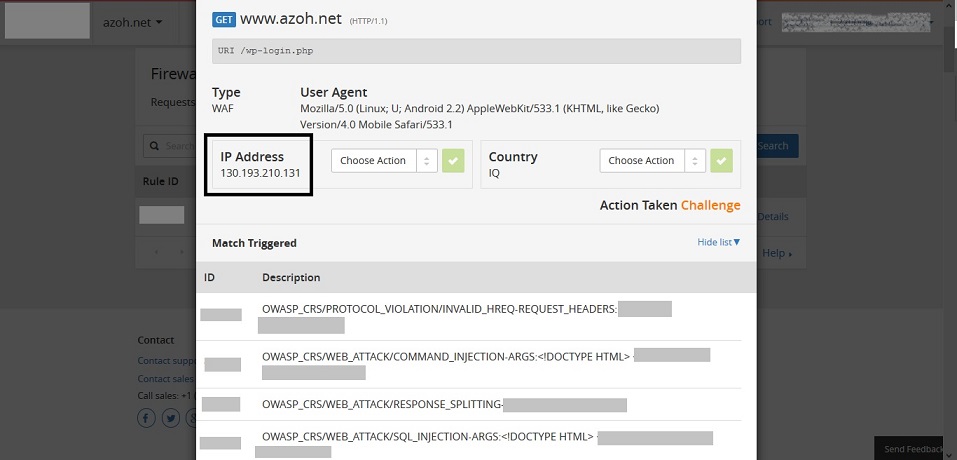The height and width of the screenshot is (460, 957).
Task: Click WAF type value
Action: click(x=222, y=108)
